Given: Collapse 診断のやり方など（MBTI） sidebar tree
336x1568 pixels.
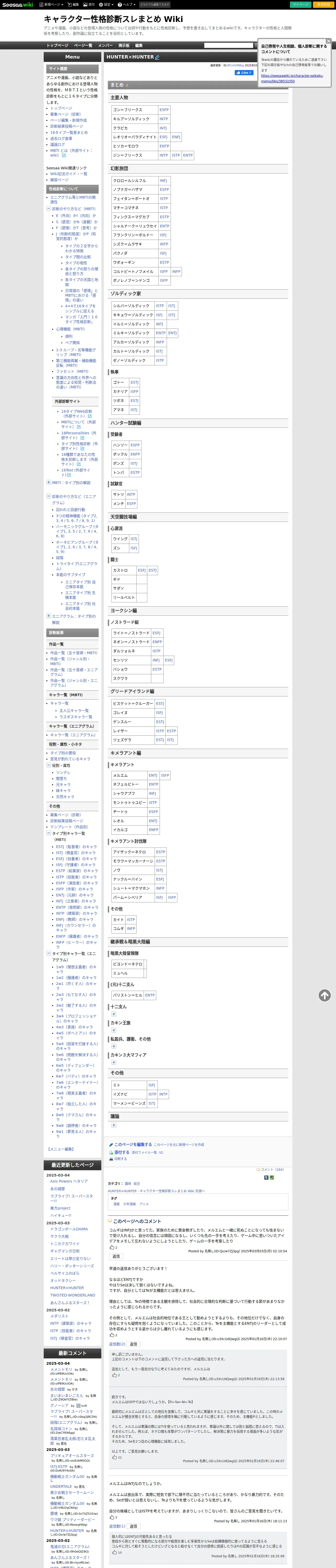Looking at the screenshot, I should point(49,209).
